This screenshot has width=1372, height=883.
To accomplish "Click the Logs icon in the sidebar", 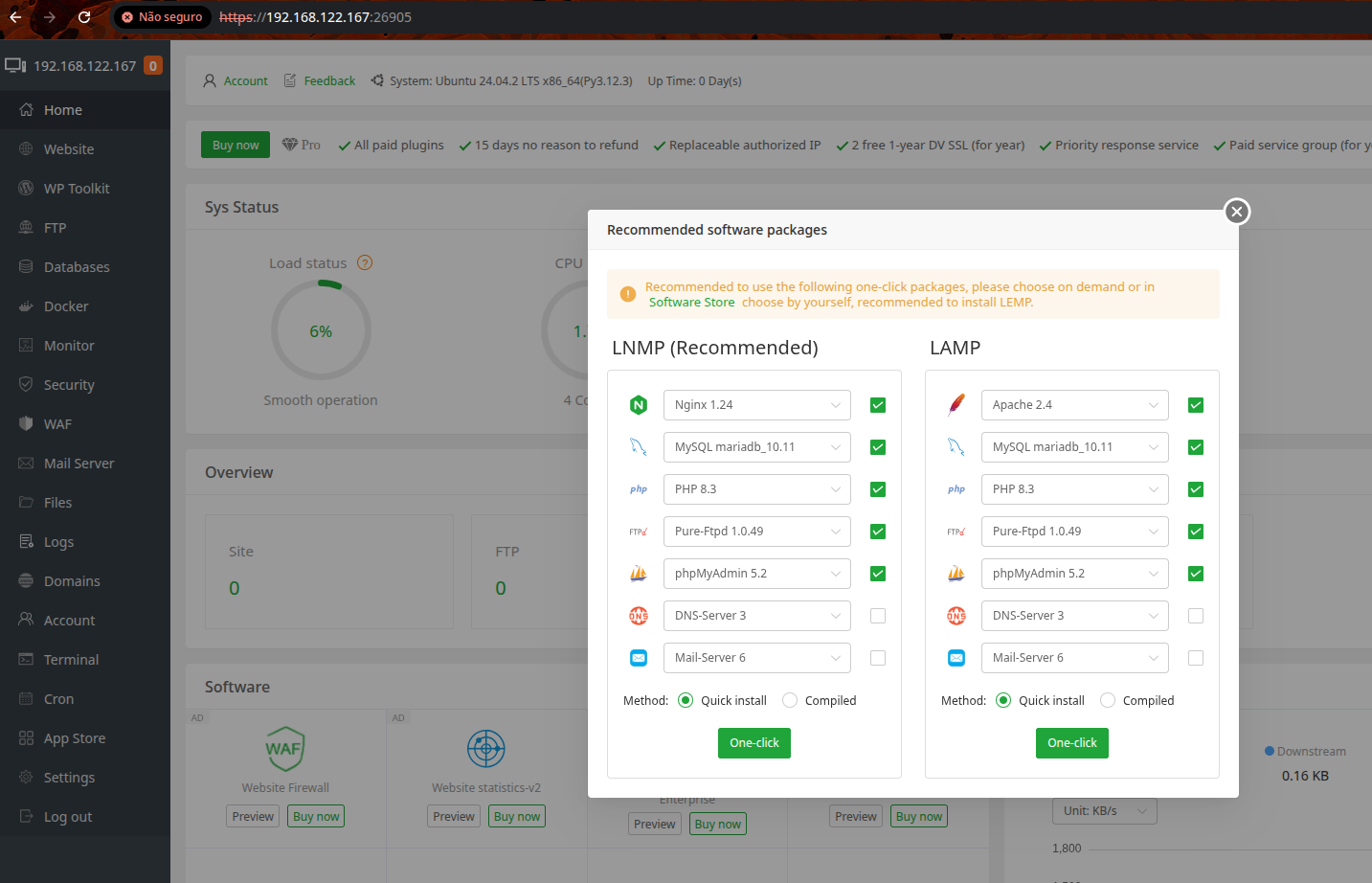I will (x=26, y=542).
